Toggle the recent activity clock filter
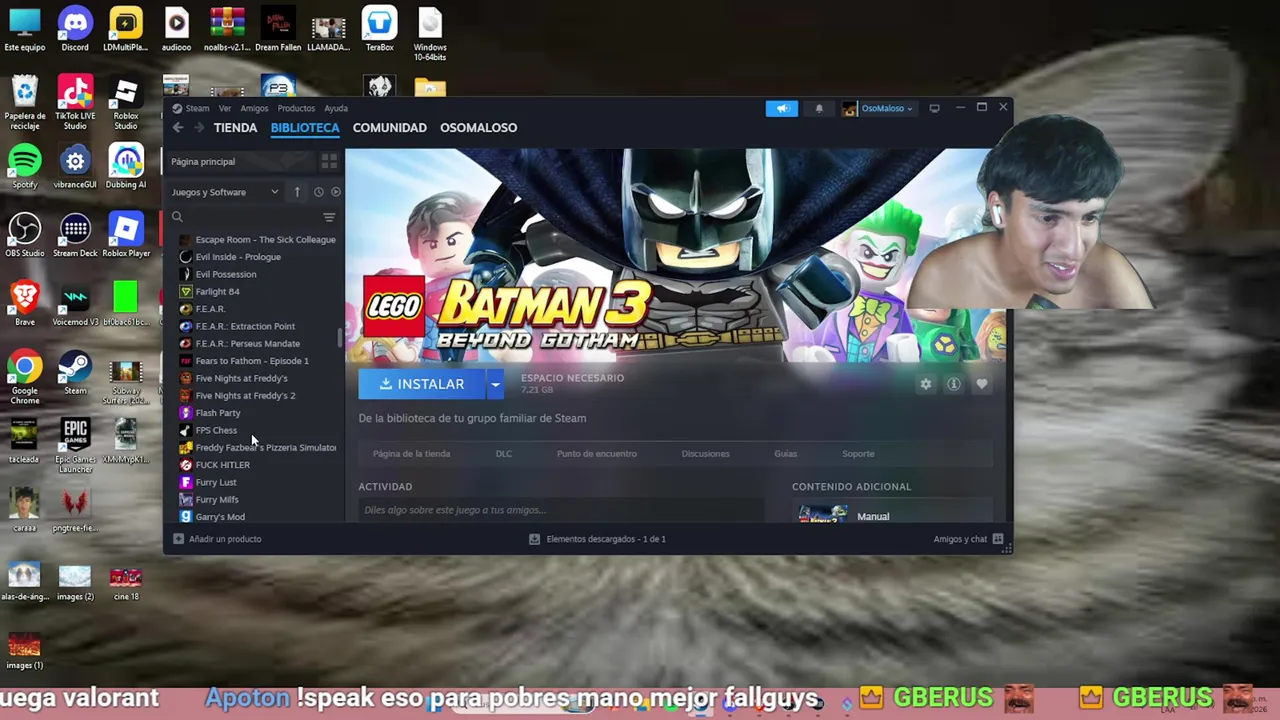1280x720 pixels. pyautogui.click(x=319, y=192)
